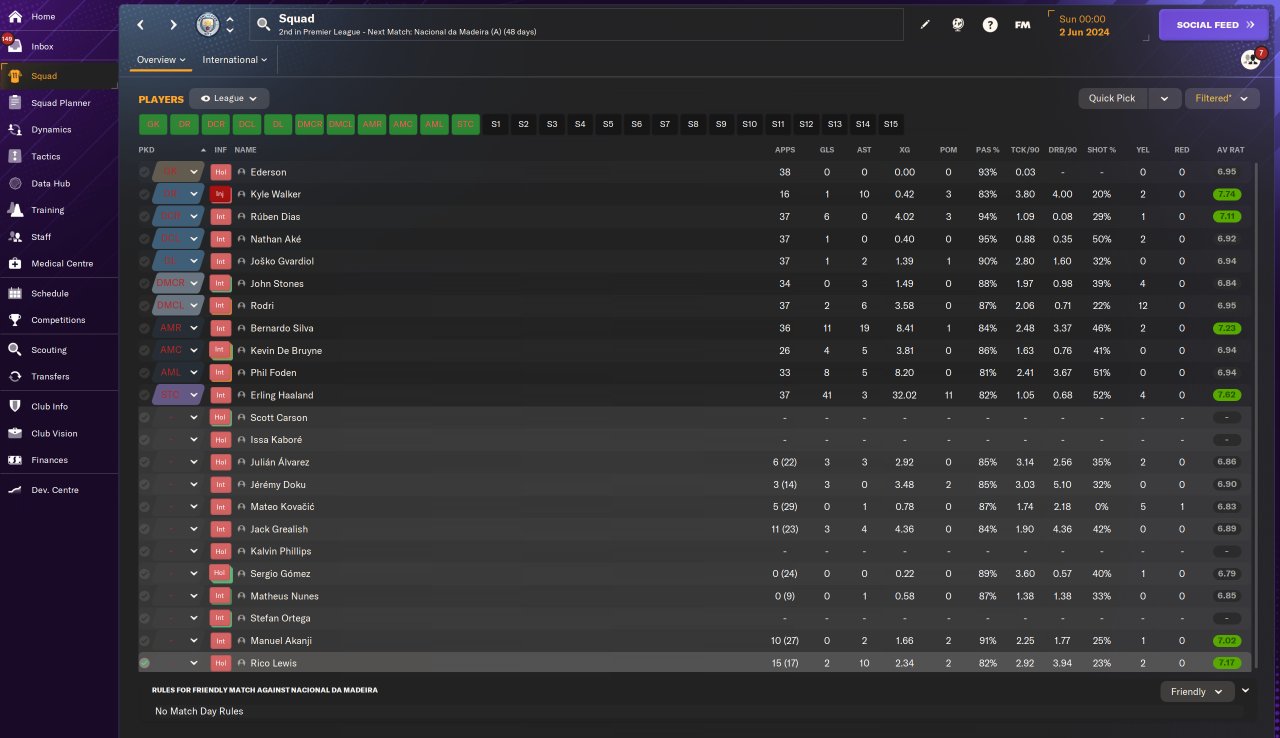The height and width of the screenshot is (738, 1280).
Task: Open the Transfers section icon
Action: click(15, 377)
